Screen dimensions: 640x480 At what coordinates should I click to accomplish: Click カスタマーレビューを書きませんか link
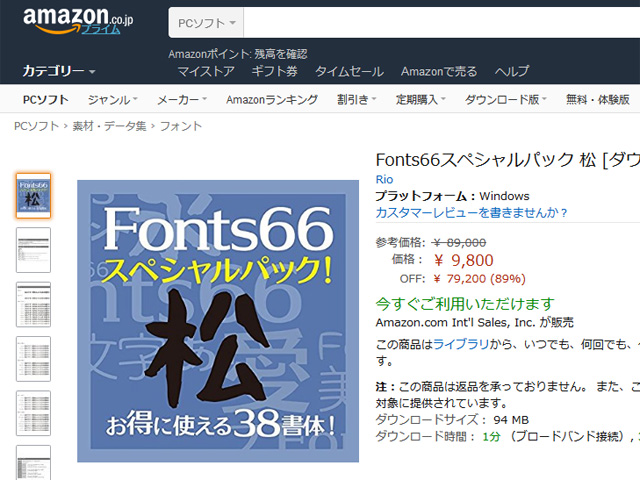coord(471,213)
